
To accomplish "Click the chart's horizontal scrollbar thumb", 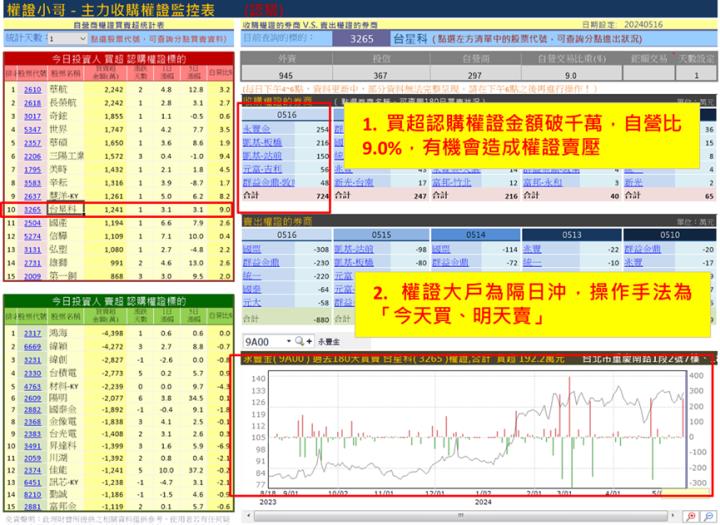I will (x=461, y=516).
